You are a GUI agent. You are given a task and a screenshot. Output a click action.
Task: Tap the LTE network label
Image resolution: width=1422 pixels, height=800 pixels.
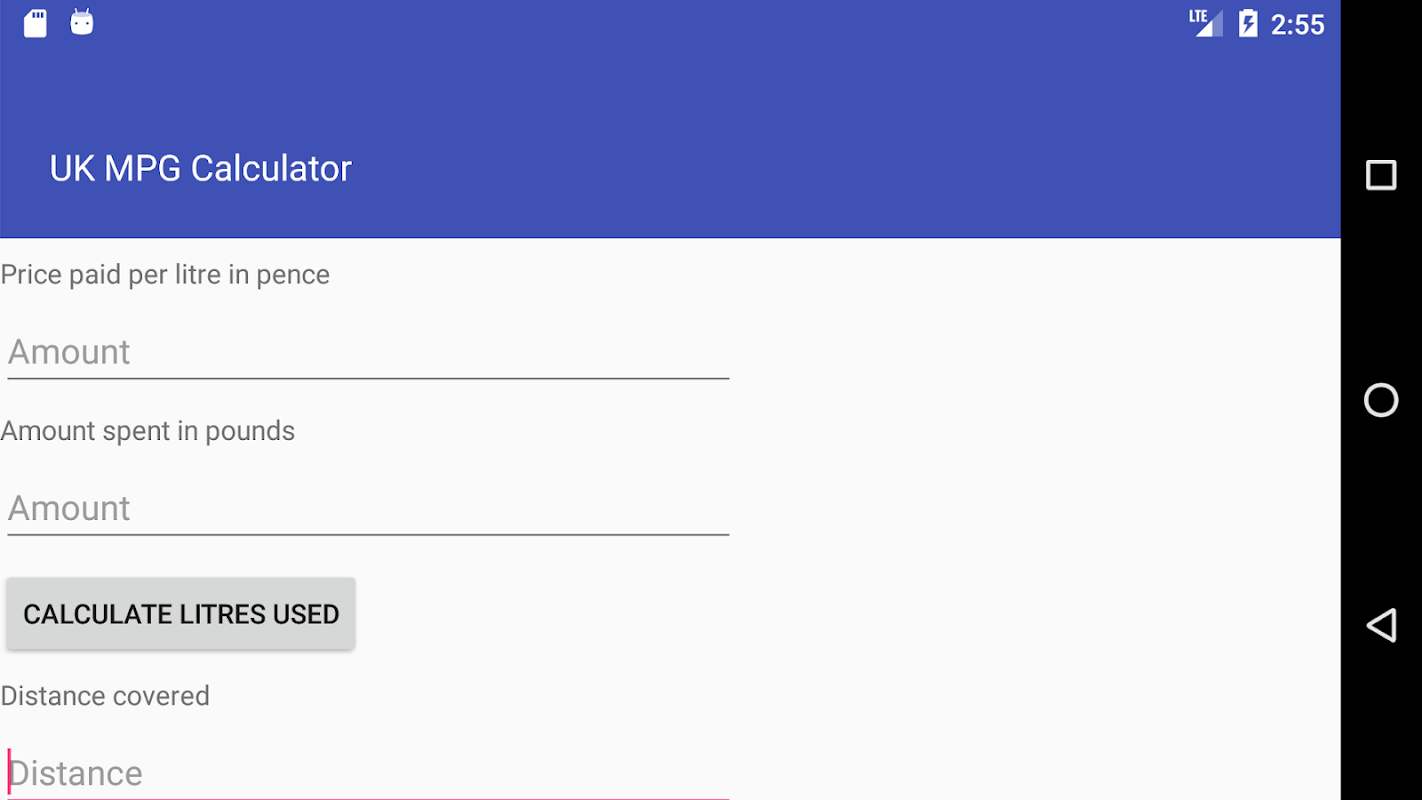tap(1197, 15)
